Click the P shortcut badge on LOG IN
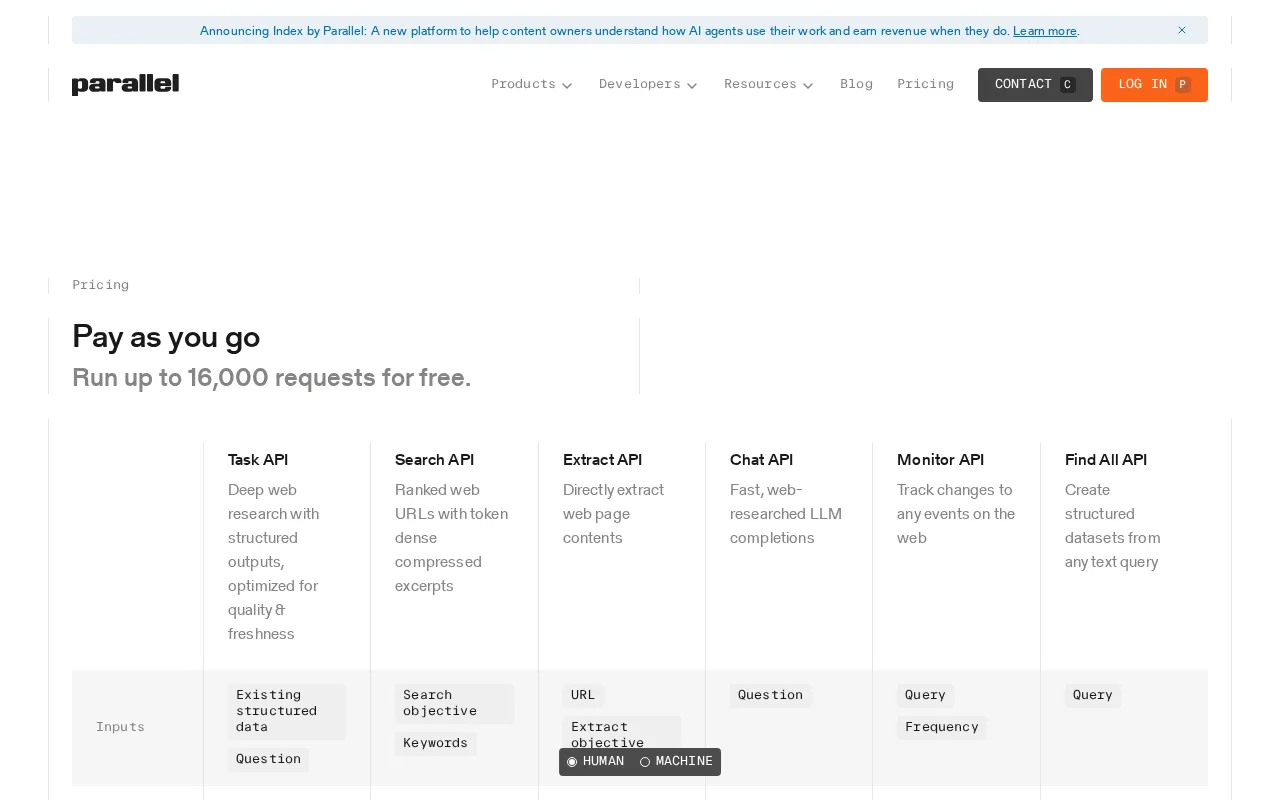1280x800 pixels. 1183,85
